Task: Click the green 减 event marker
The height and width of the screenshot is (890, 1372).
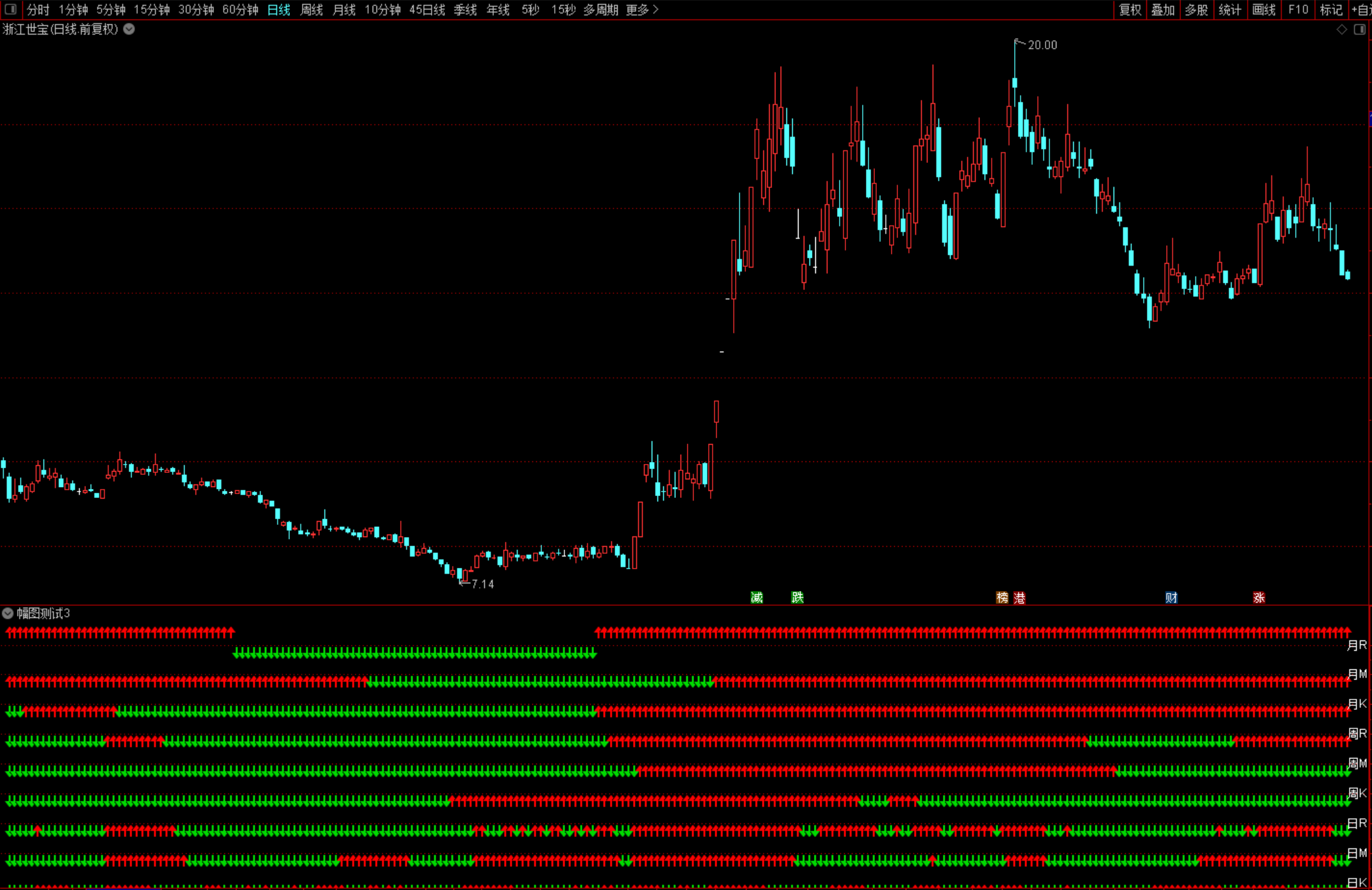Action: pos(757,598)
